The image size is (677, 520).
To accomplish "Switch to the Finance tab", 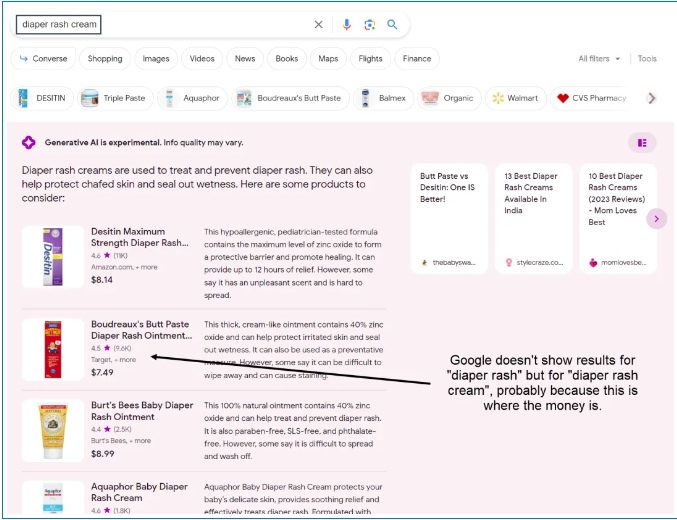I will 417,59.
